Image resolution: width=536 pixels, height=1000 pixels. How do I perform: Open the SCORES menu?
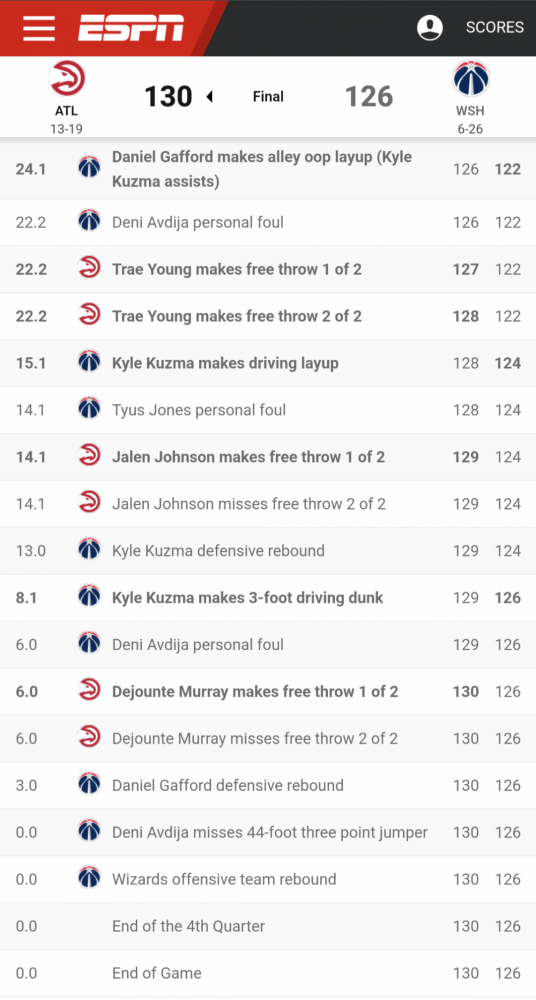[x=495, y=27]
